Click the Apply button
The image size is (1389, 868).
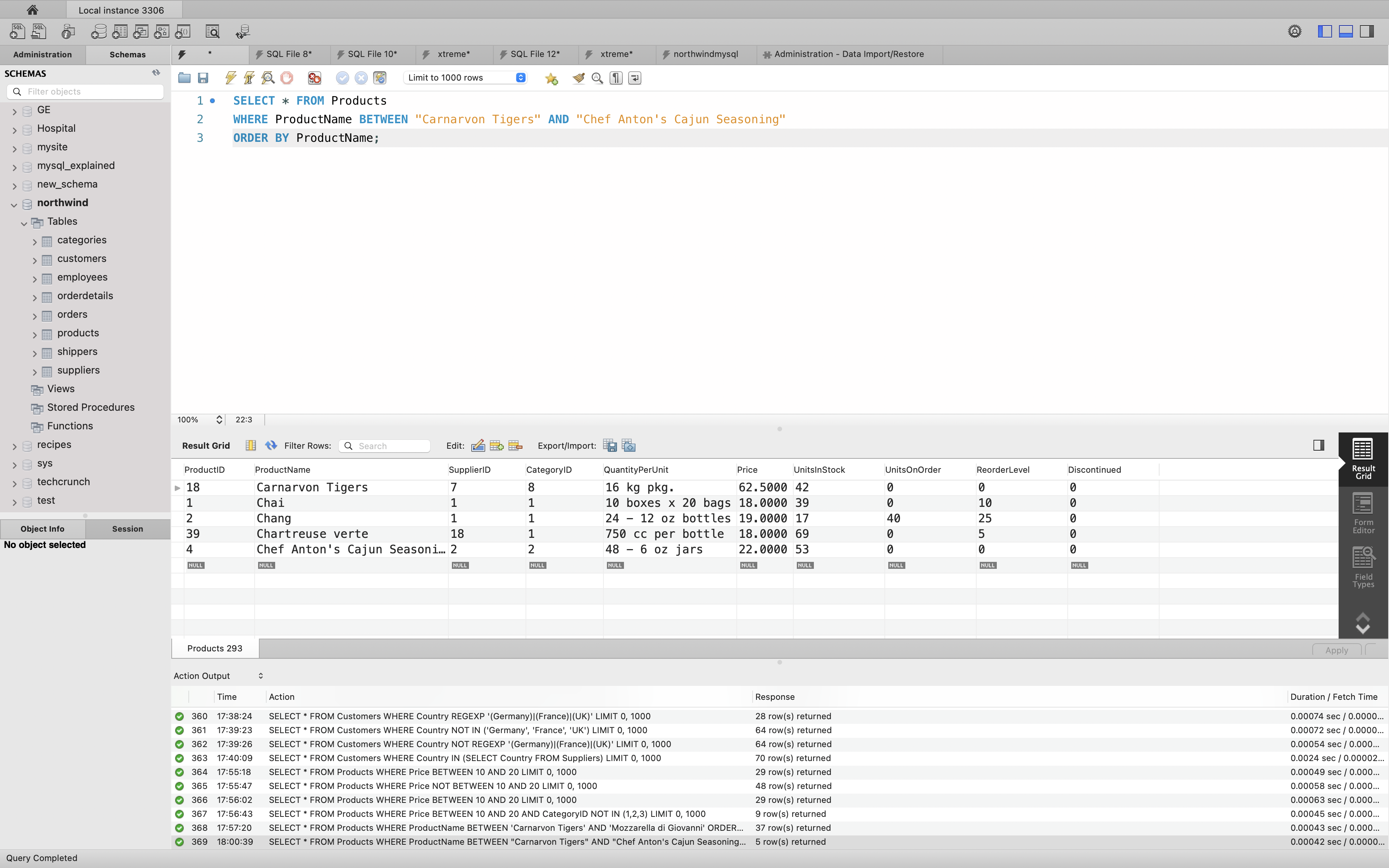1336,650
